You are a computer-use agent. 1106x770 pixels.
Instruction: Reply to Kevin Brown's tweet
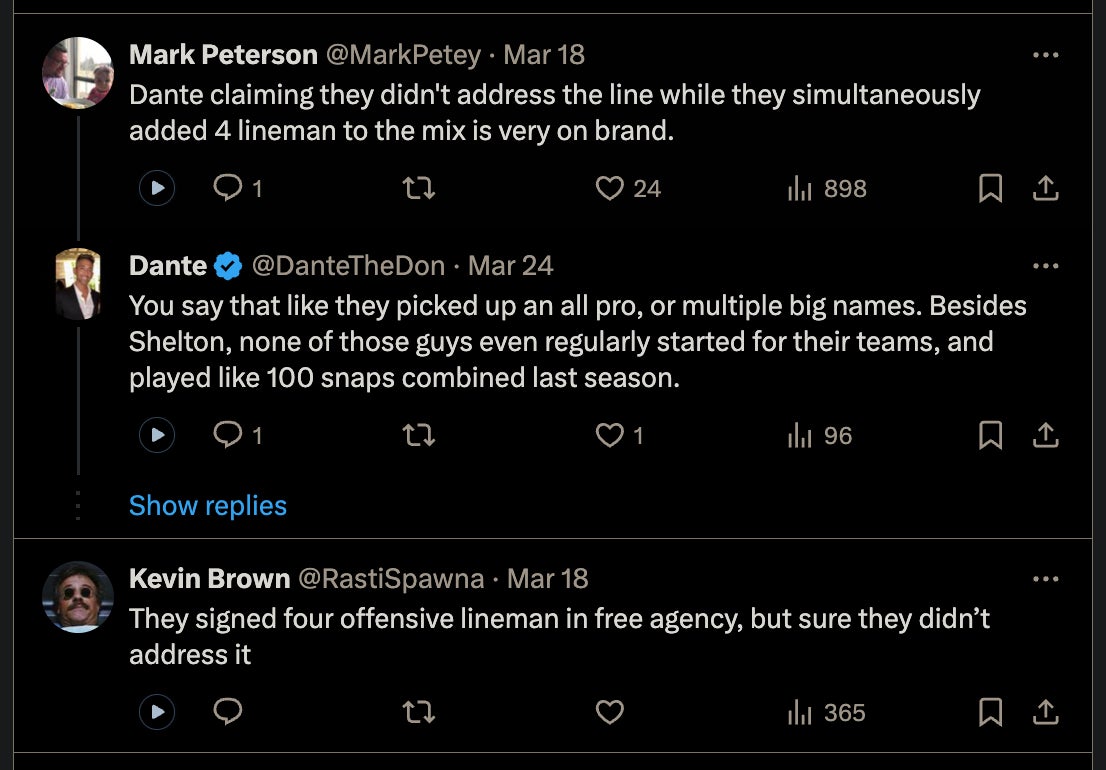[x=229, y=712]
